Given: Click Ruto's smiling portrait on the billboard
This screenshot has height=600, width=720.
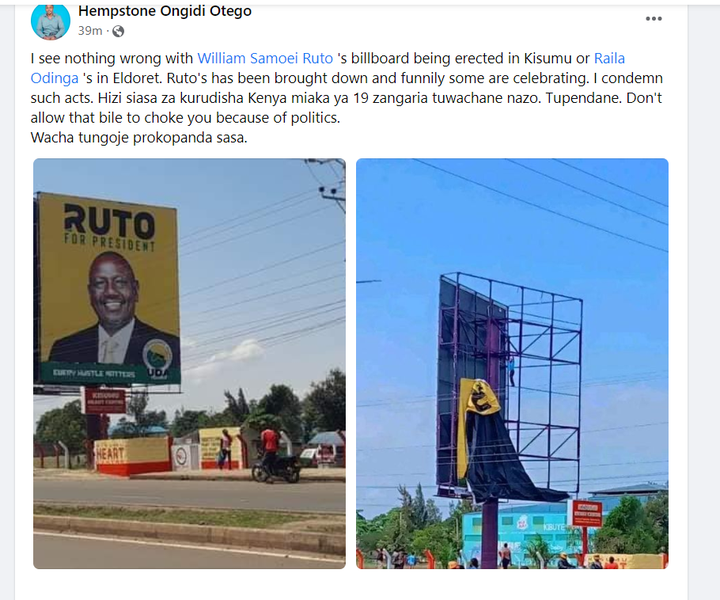Looking at the screenshot, I should pyautogui.click(x=112, y=308).
